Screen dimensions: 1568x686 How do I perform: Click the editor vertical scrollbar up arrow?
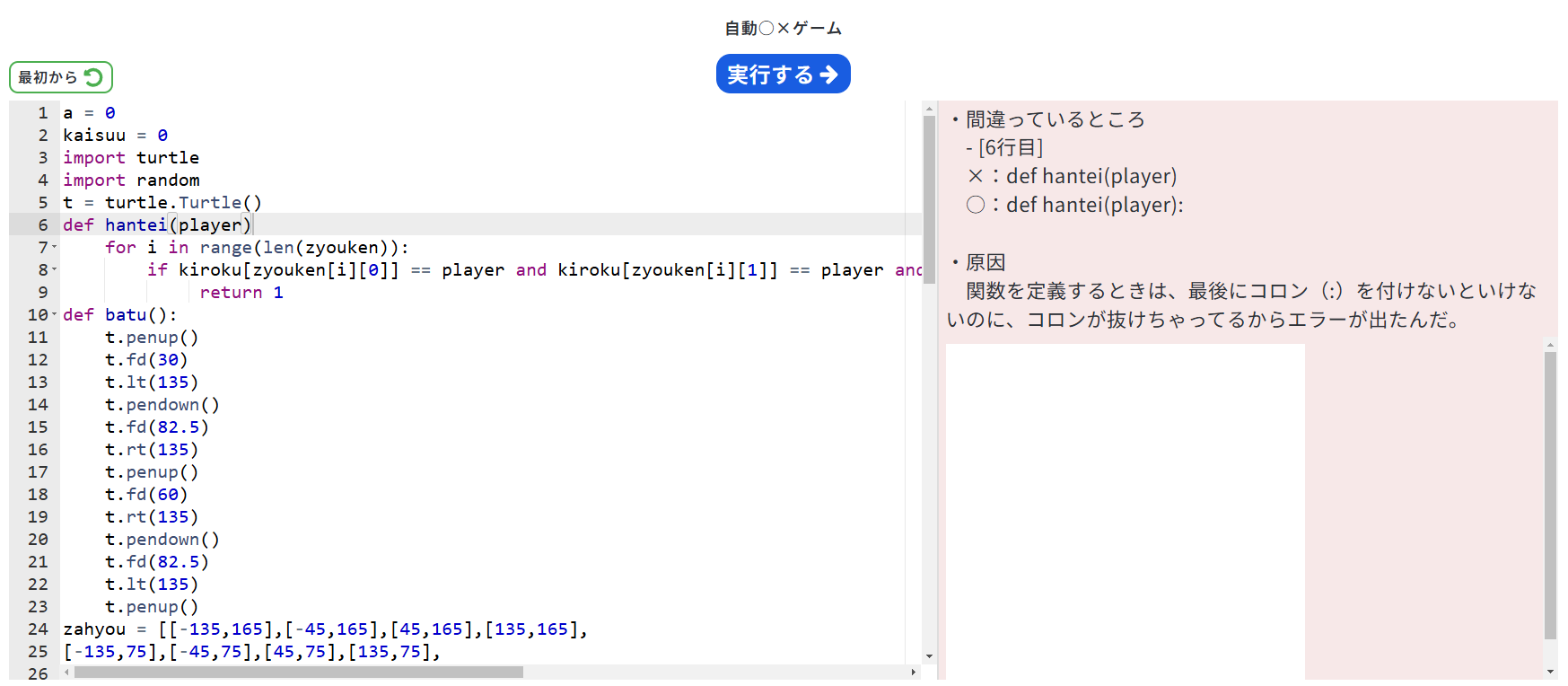(929, 108)
